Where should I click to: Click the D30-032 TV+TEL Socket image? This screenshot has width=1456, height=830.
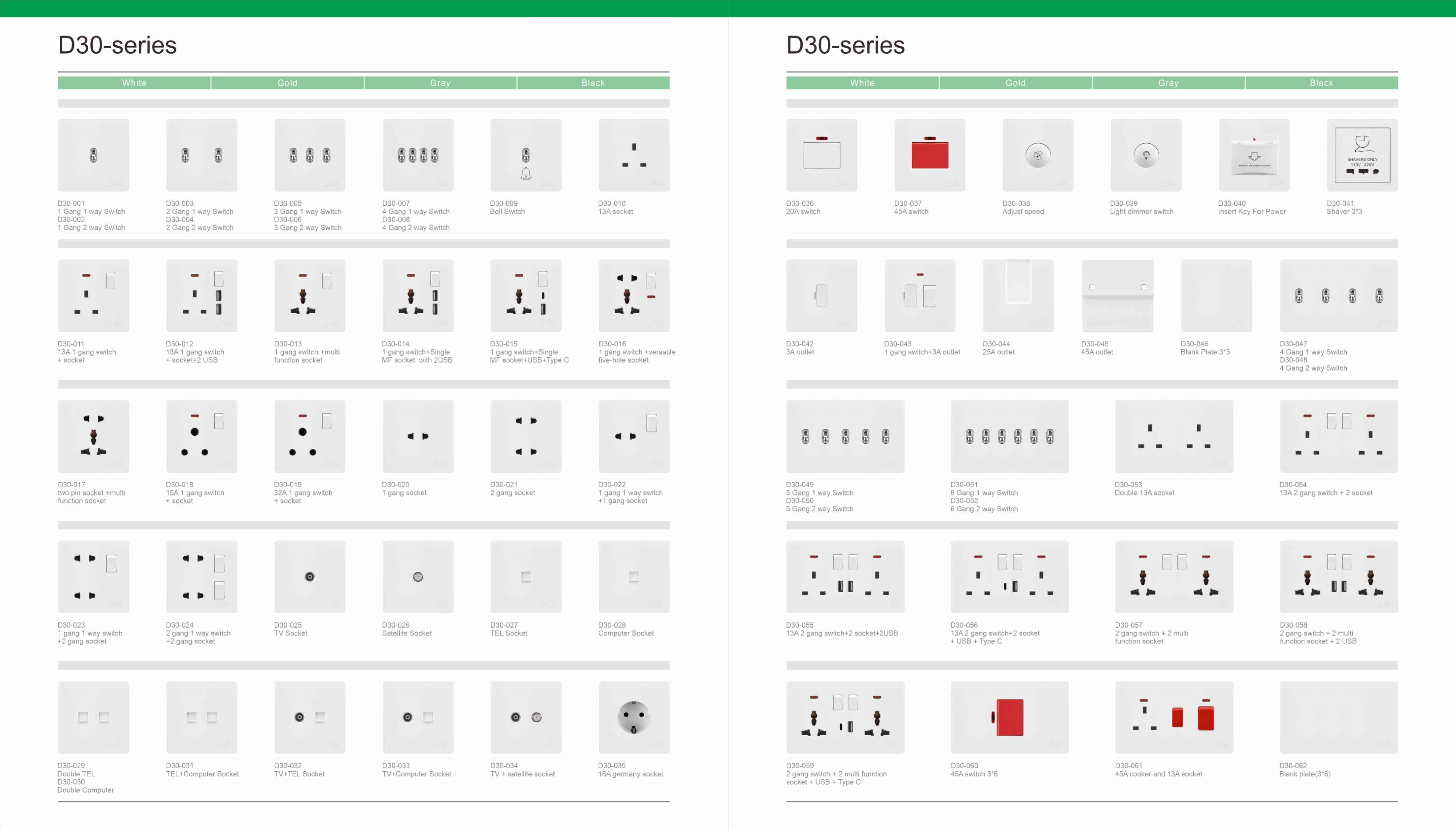tap(310, 717)
